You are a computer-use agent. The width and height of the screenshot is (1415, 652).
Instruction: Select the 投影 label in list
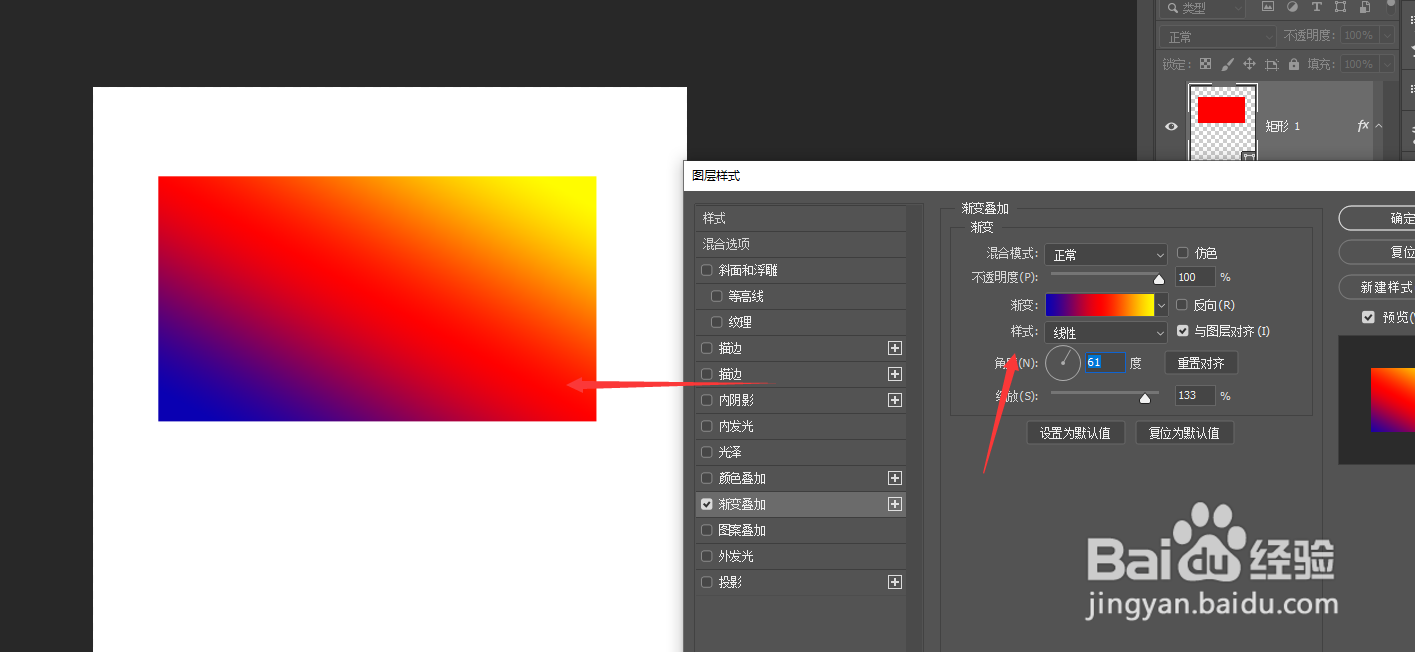point(730,582)
